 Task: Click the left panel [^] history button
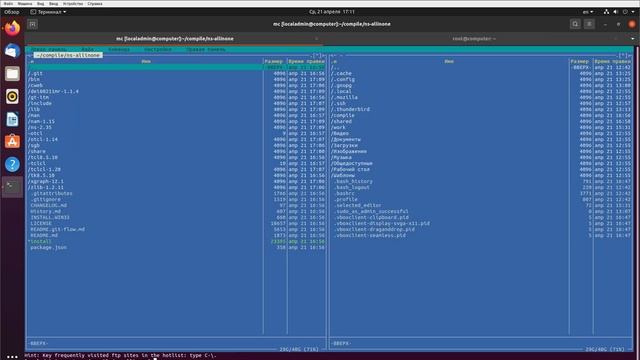(317, 55)
